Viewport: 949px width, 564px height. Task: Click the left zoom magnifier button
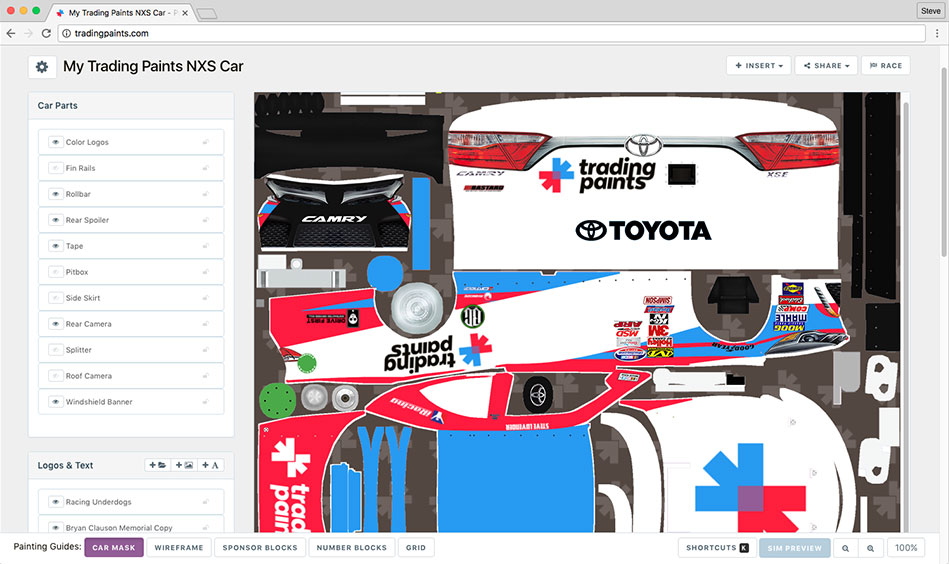click(846, 548)
